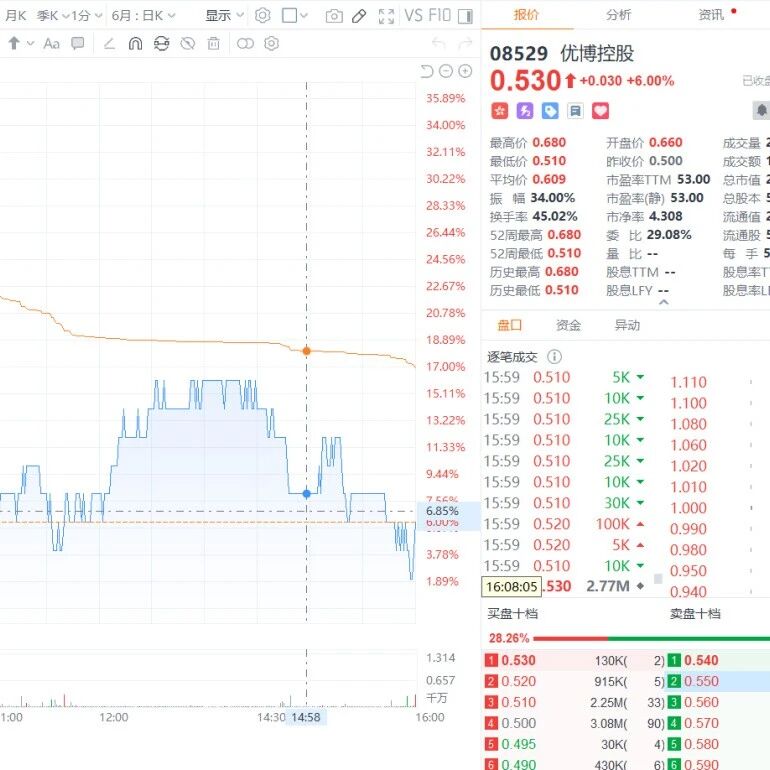Activate the magnet snap tool
The width and height of the screenshot is (770, 770).
click(135, 44)
